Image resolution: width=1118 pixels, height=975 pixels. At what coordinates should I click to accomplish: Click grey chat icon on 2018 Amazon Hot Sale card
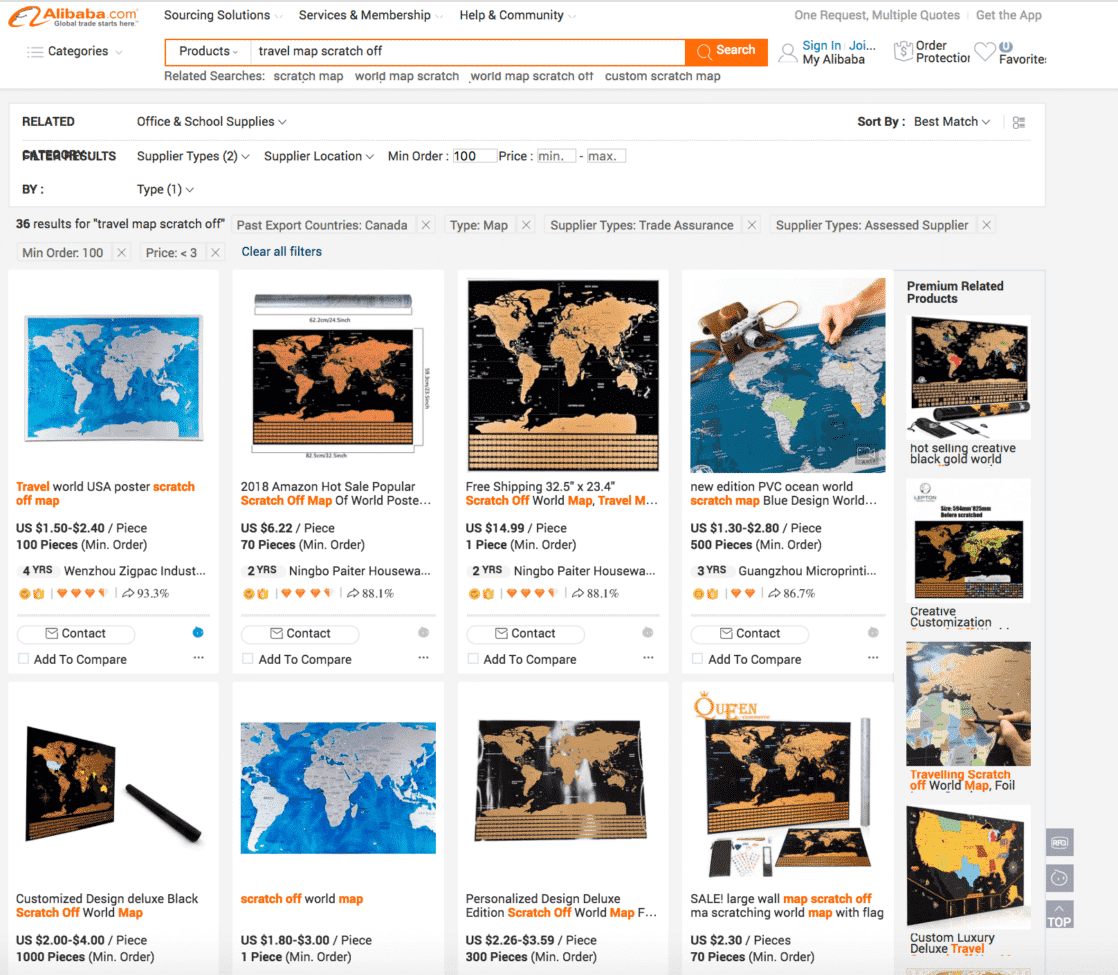(x=424, y=633)
